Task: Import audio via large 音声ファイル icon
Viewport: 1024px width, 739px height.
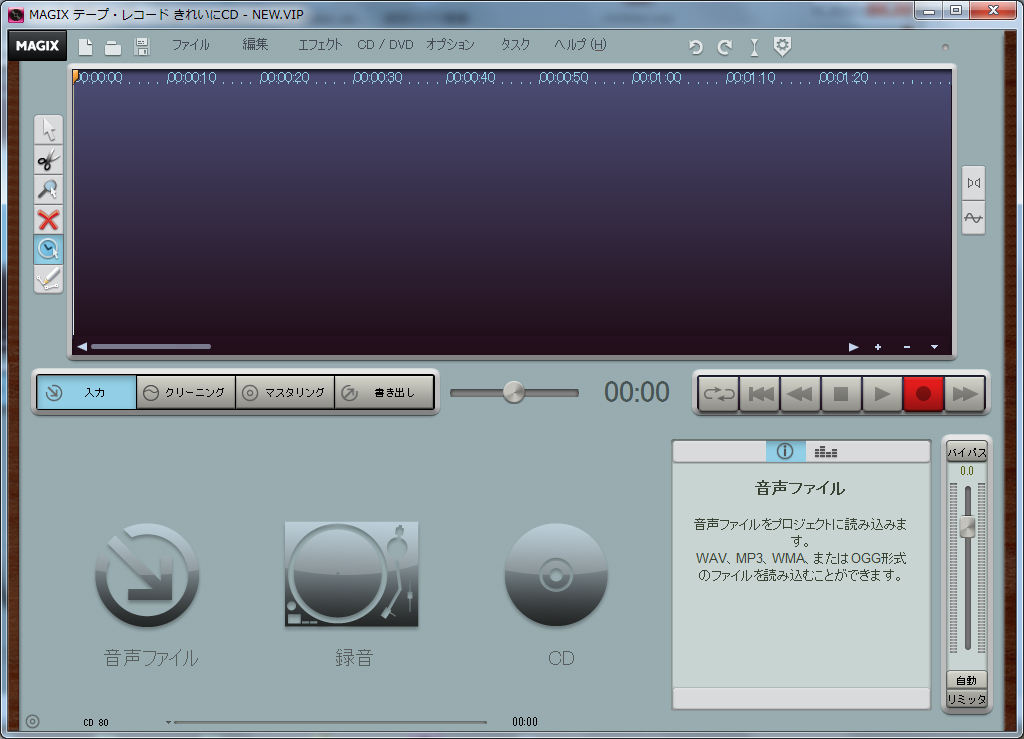Action: click(148, 576)
